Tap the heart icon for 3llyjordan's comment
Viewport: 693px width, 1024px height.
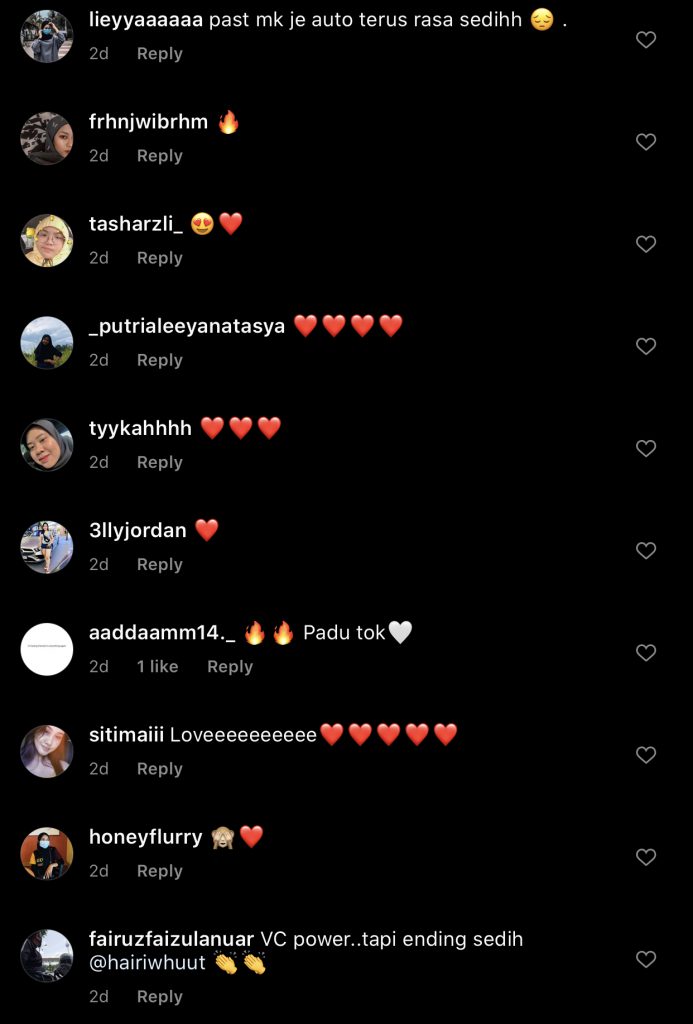click(x=645, y=551)
